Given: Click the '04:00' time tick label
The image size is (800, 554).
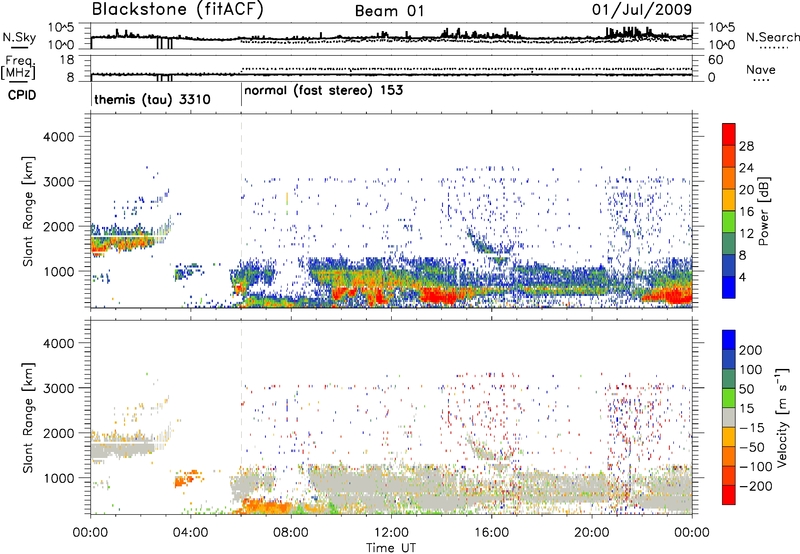Looking at the screenshot, I should click(191, 533).
